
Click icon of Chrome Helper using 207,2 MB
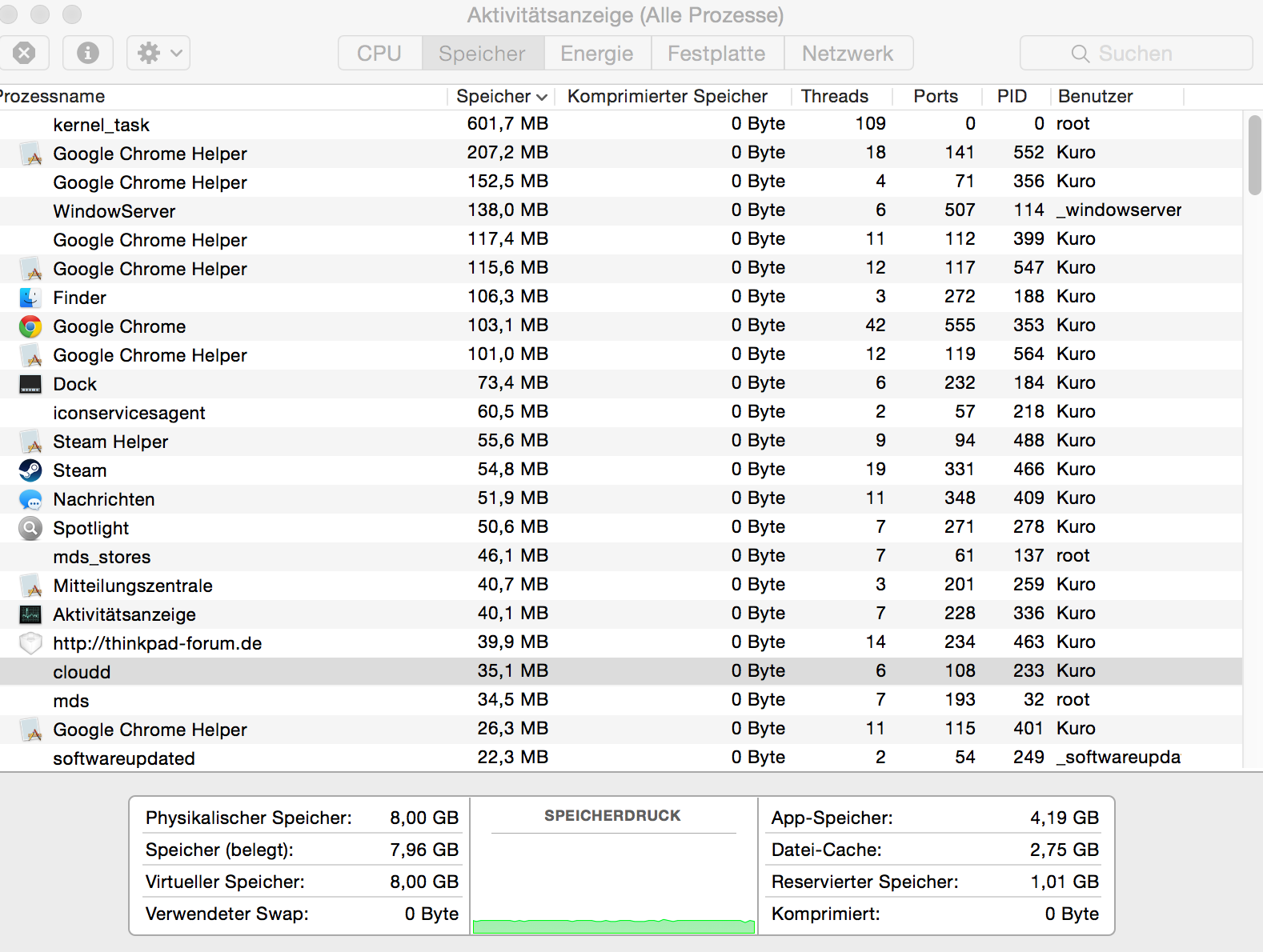coord(30,154)
